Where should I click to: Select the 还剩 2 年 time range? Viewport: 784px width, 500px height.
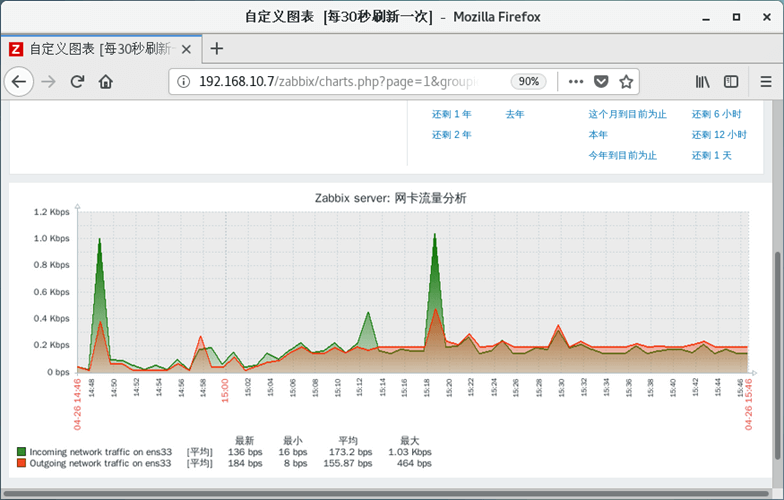(452, 135)
